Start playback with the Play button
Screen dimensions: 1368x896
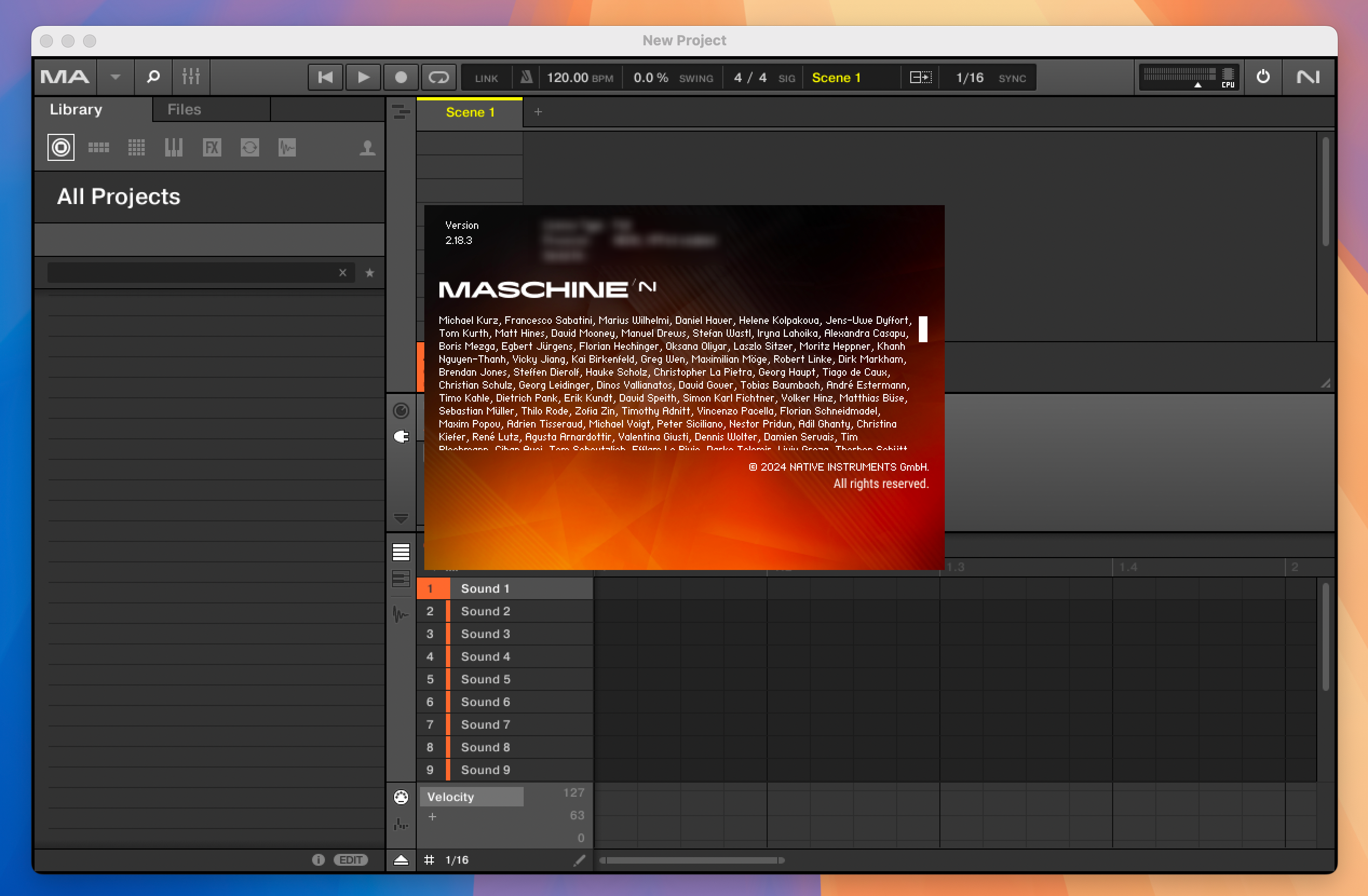coord(363,77)
